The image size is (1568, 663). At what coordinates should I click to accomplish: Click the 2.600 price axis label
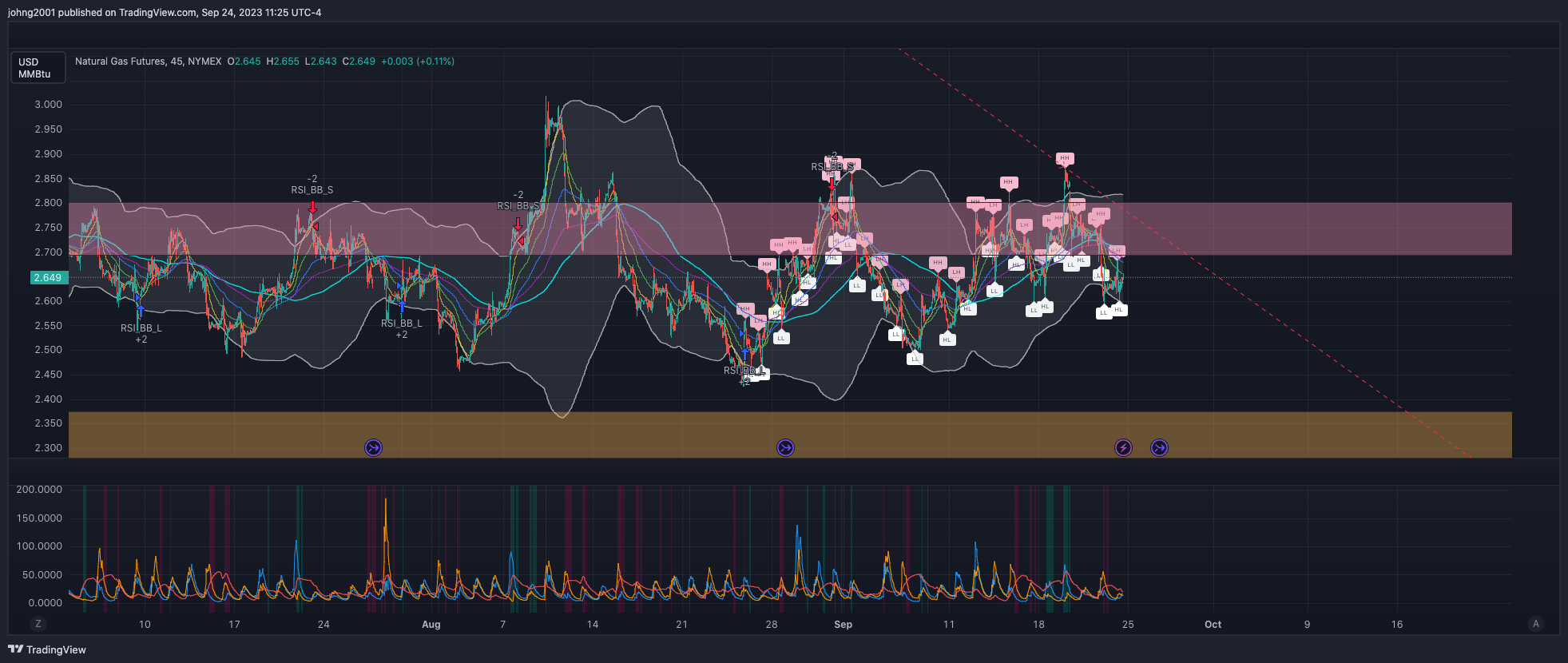click(48, 301)
